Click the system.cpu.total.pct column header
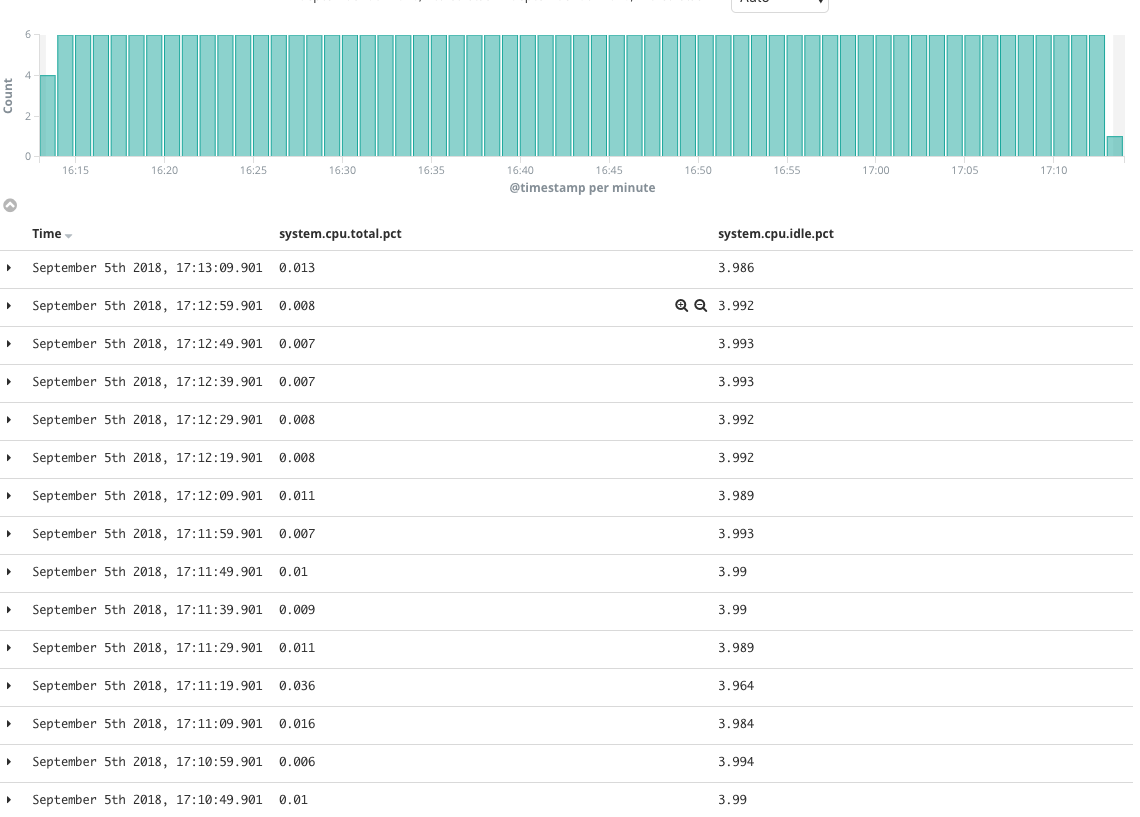The width and height of the screenshot is (1140, 817). 340,234
